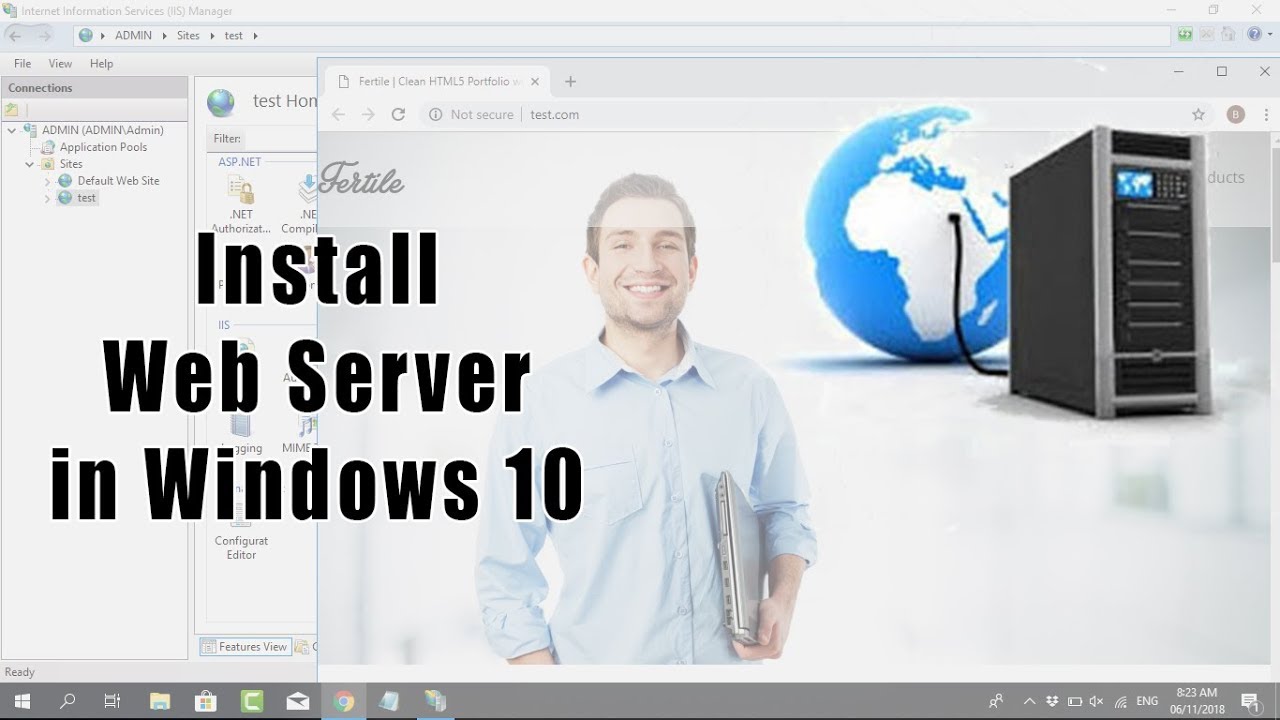The image size is (1280, 720).
Task: Open the green Camtasia taskbar icon
Action: click(251, 701)
